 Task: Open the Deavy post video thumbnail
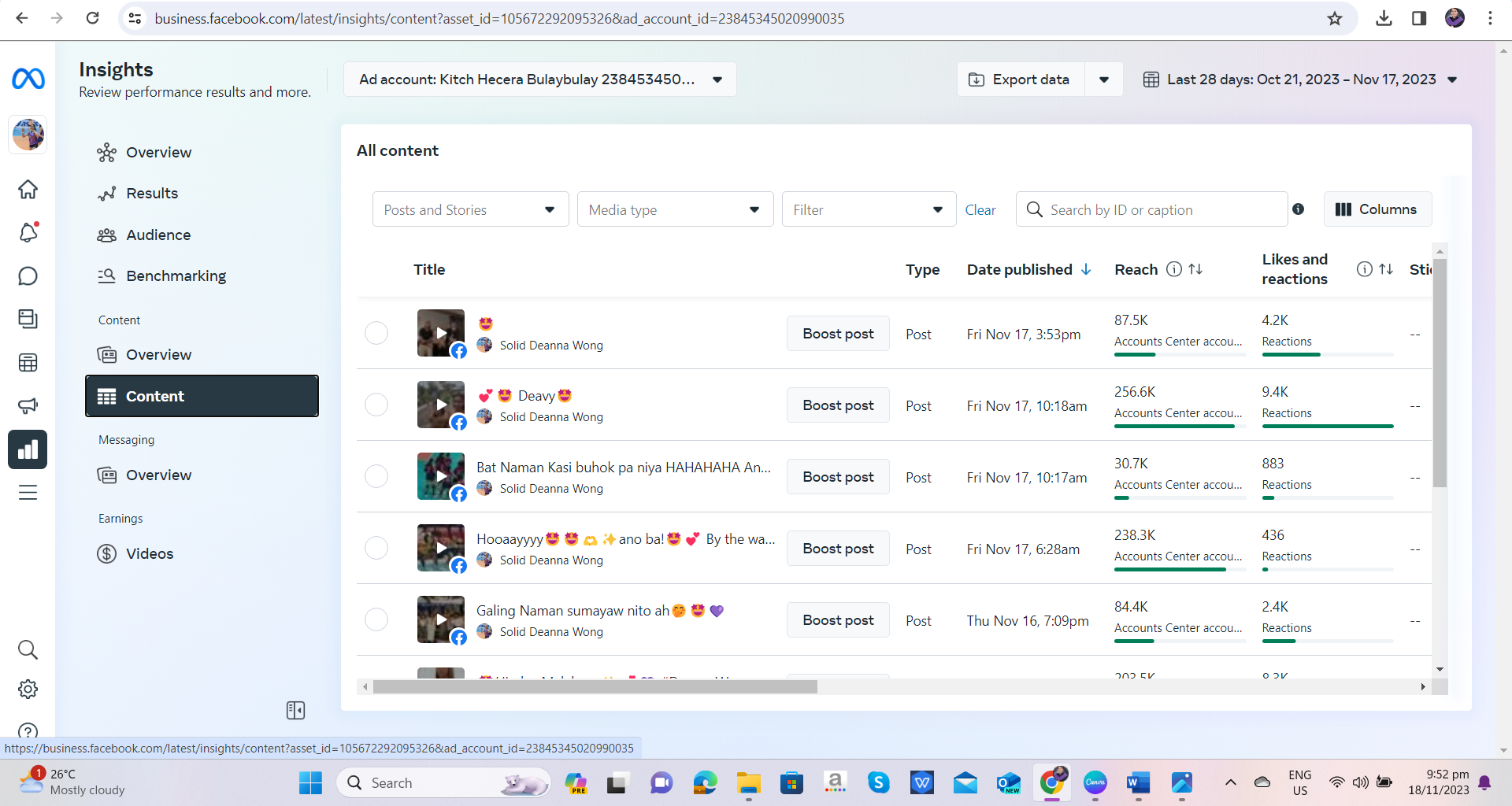[441, 405]
